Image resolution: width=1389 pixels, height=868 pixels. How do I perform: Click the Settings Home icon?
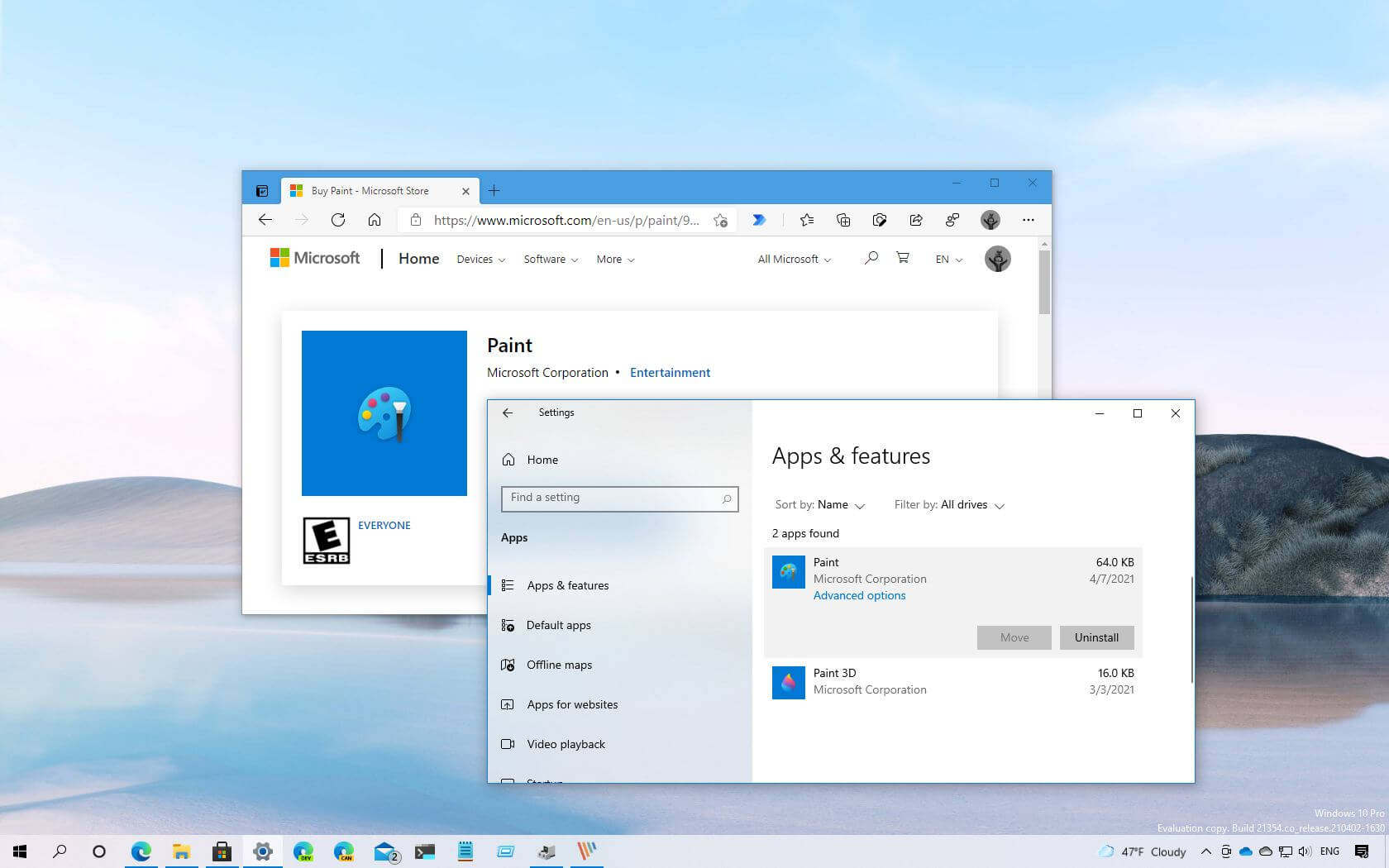508,460
